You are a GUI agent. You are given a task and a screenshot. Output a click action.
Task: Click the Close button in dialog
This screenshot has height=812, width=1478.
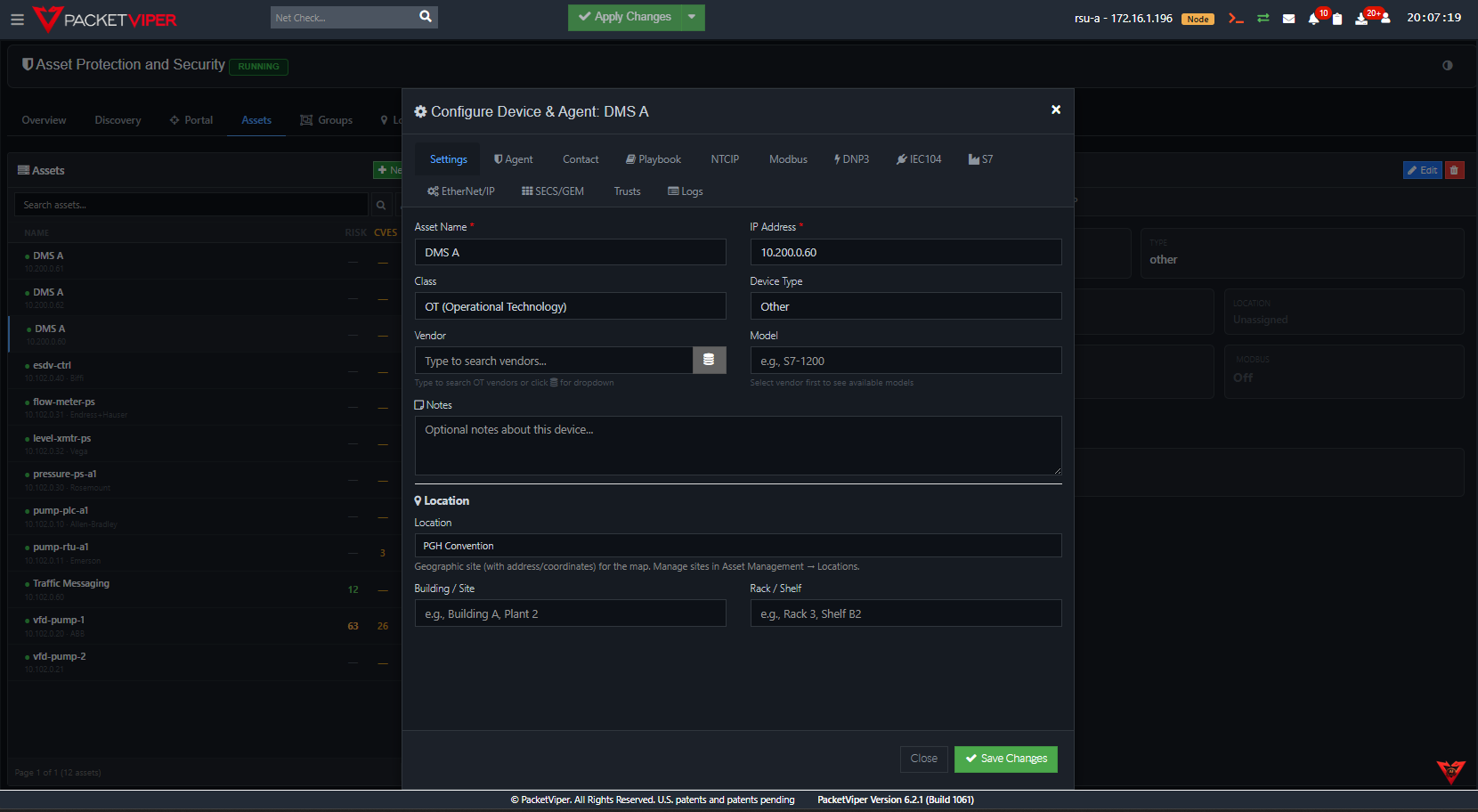(x=923, y=759)
